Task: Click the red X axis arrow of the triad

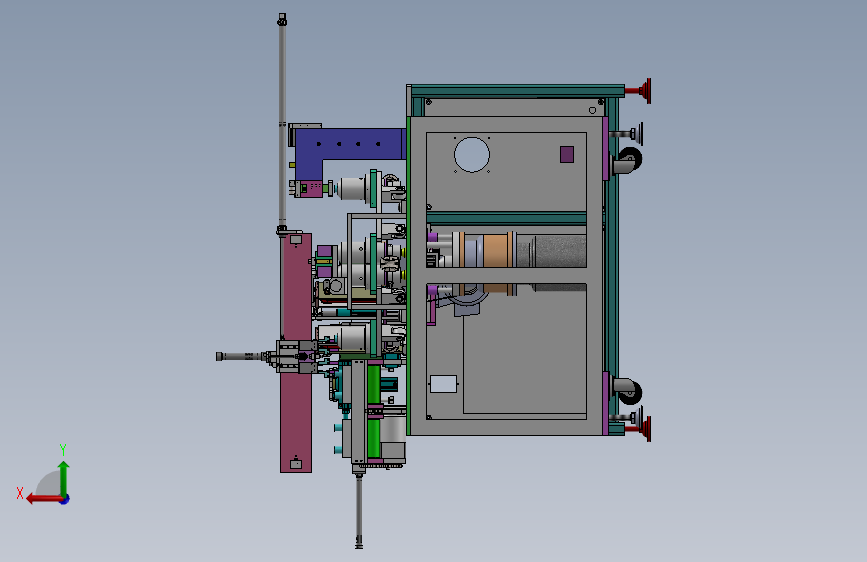Action: (x=44, y=499)
